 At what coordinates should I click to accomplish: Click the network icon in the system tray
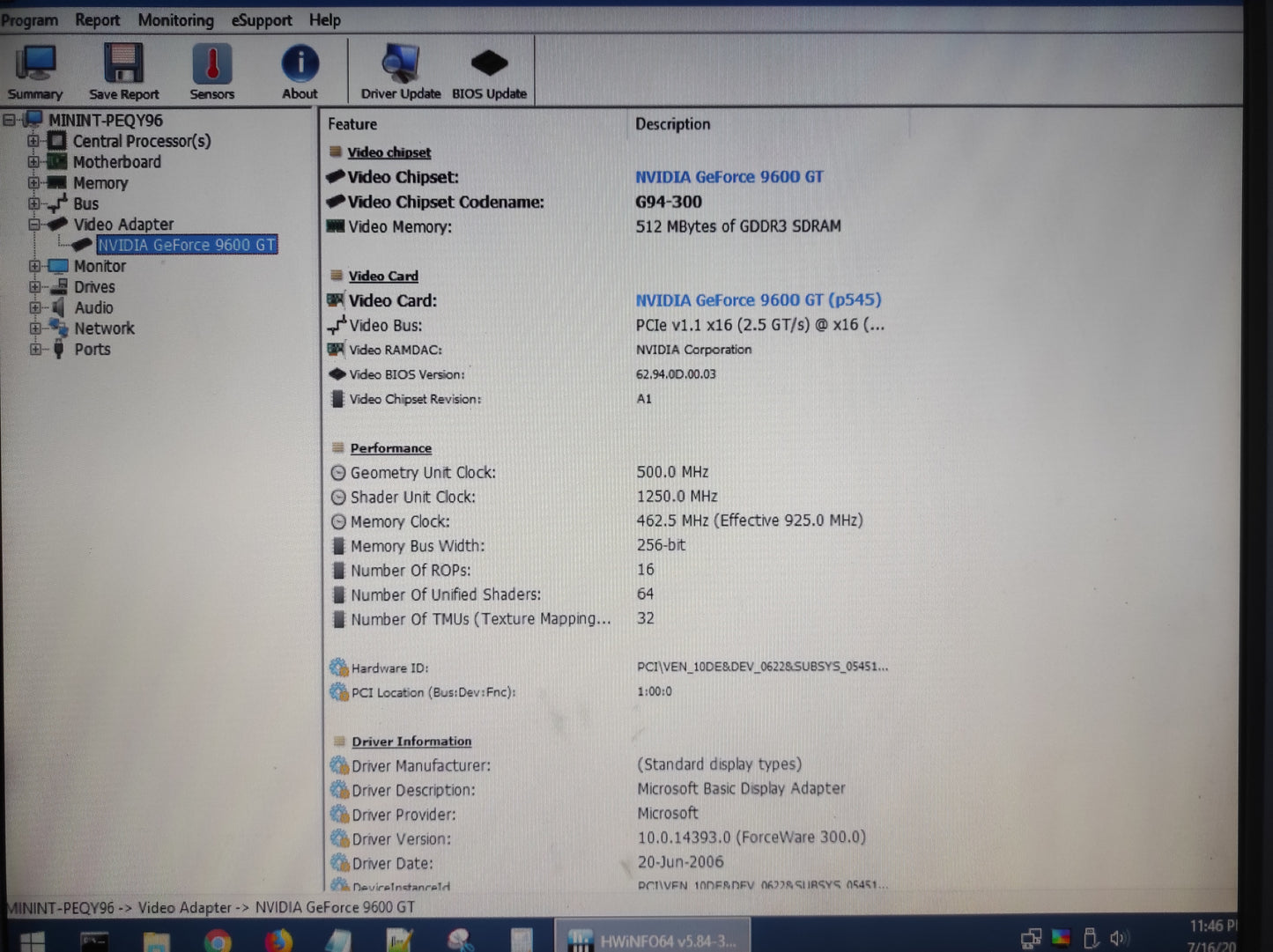tap(1031, 938)
